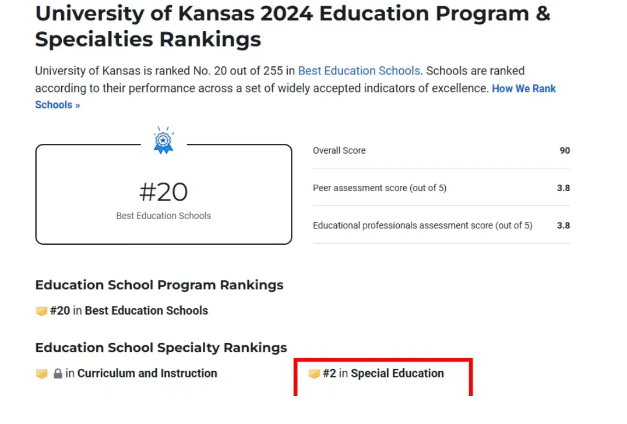Click the #20 rank number in box
This screenshot has width=627, height=424.
pos(163,192)
